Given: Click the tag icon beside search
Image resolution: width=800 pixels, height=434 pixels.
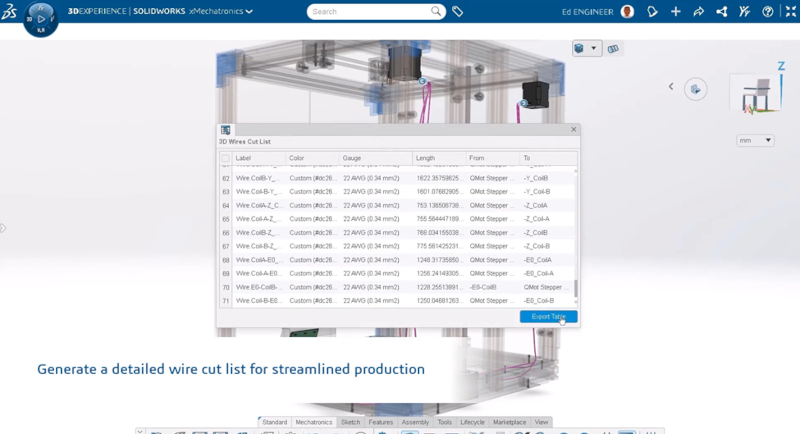Looking at the screenshot, I should tap(458, 12).
